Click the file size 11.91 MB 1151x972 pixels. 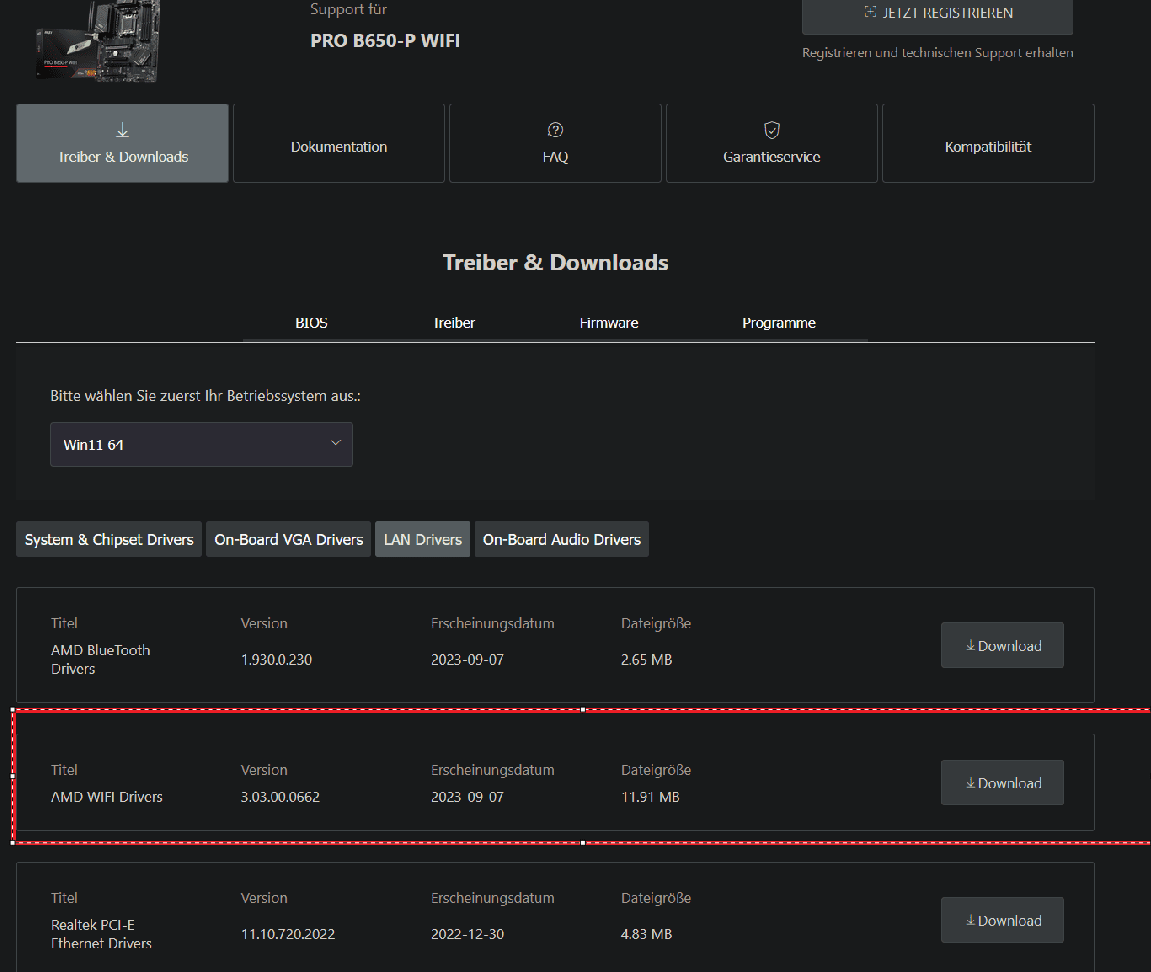650,797
